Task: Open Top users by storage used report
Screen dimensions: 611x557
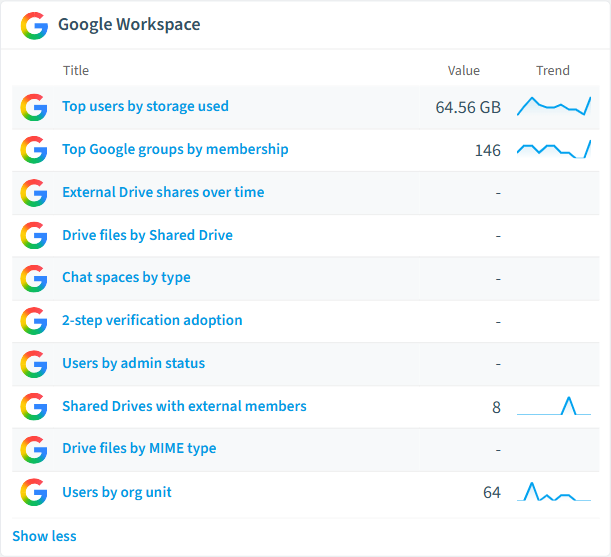Action: [145, 106]
